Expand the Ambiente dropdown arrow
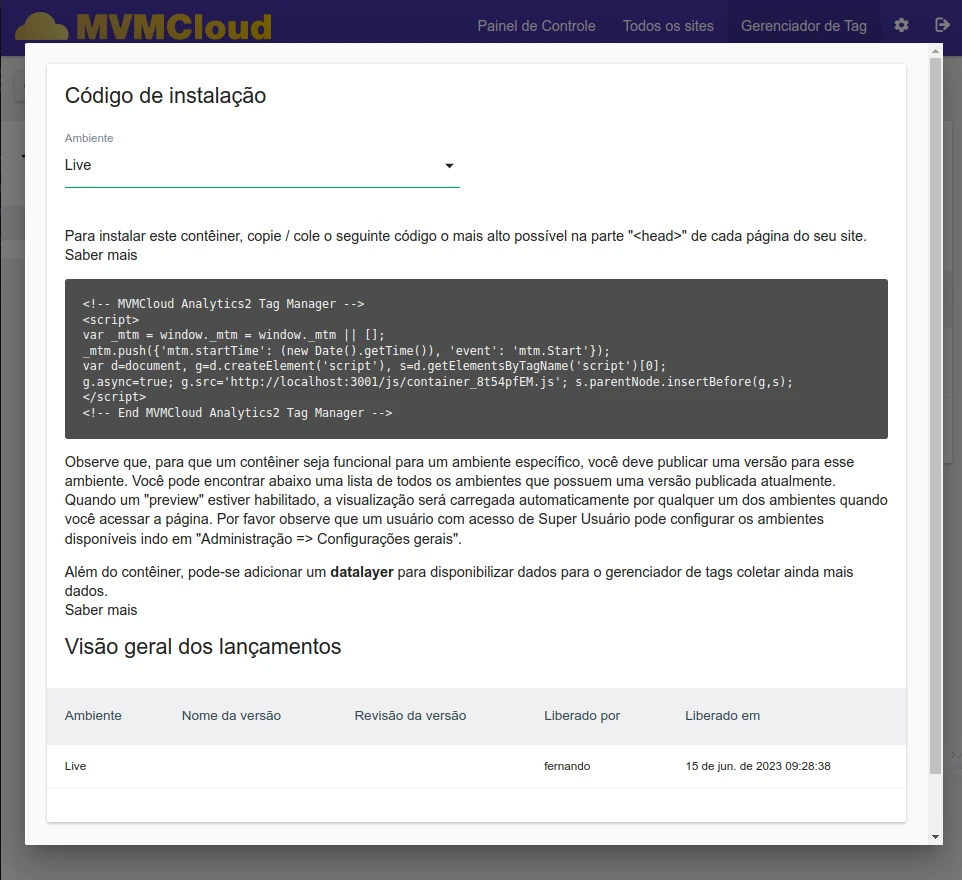This screenshot has height=880, width=962. 449,166
